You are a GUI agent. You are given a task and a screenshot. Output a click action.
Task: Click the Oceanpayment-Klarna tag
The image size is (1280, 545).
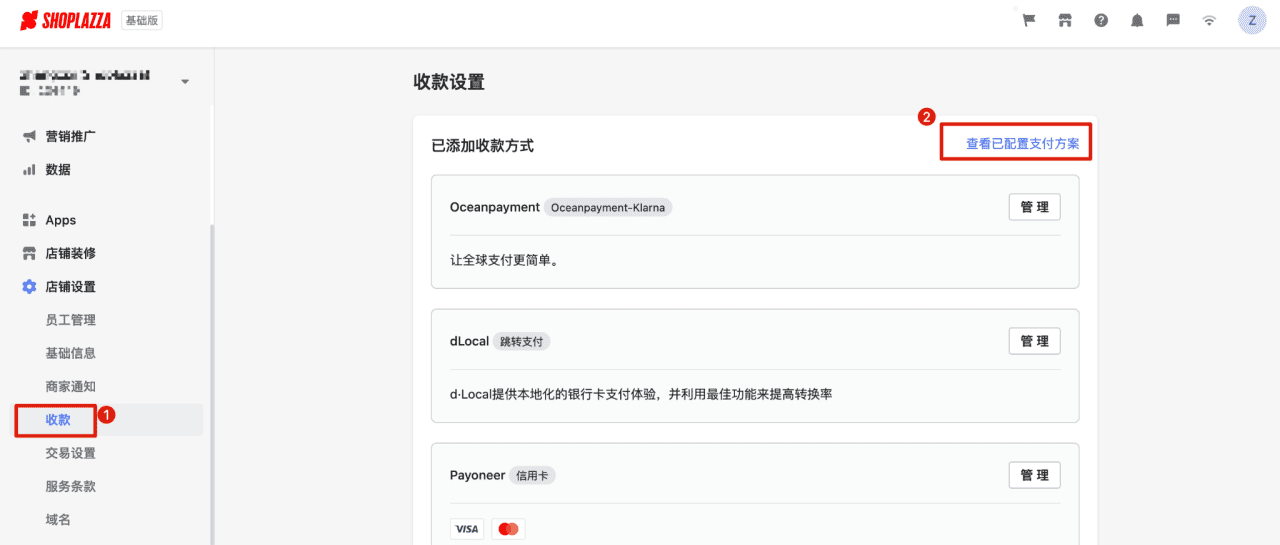point(608,208)
